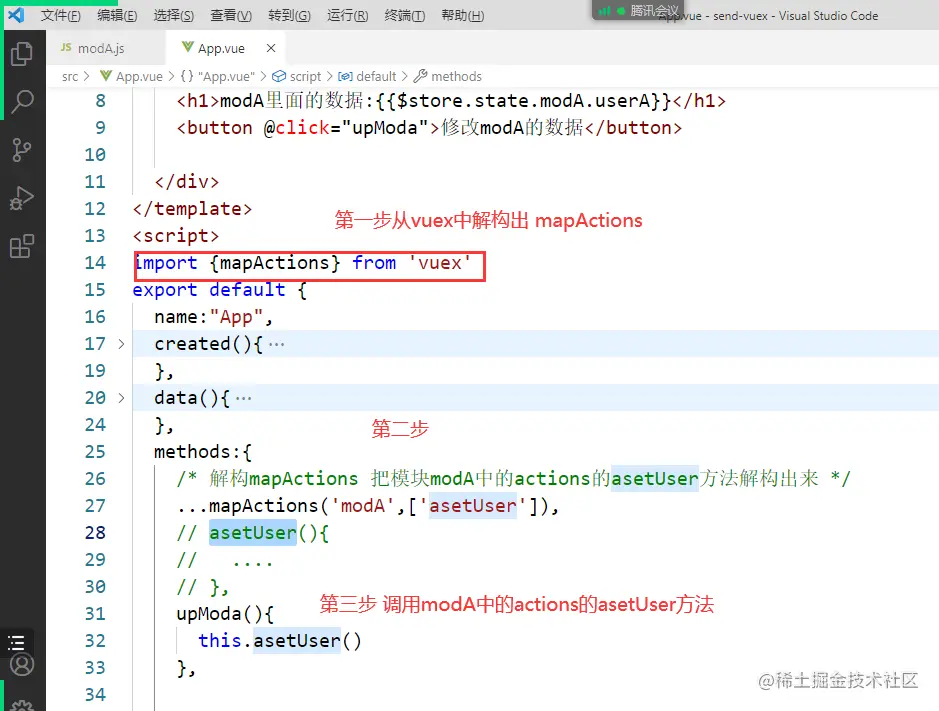Expand the folded created() method on line 17
The height and width of the screenshot is (711, 939).
click(x=120, y=344)
